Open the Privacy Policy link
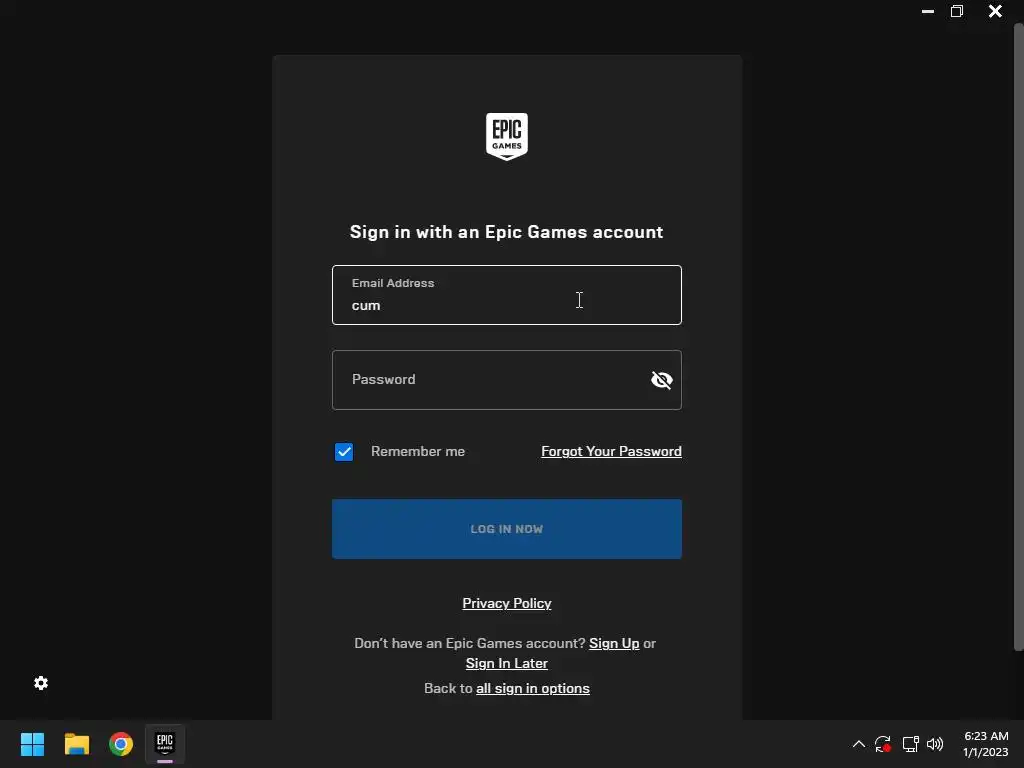The width and height of the screenshot is (1024, 768). (506, 603)
